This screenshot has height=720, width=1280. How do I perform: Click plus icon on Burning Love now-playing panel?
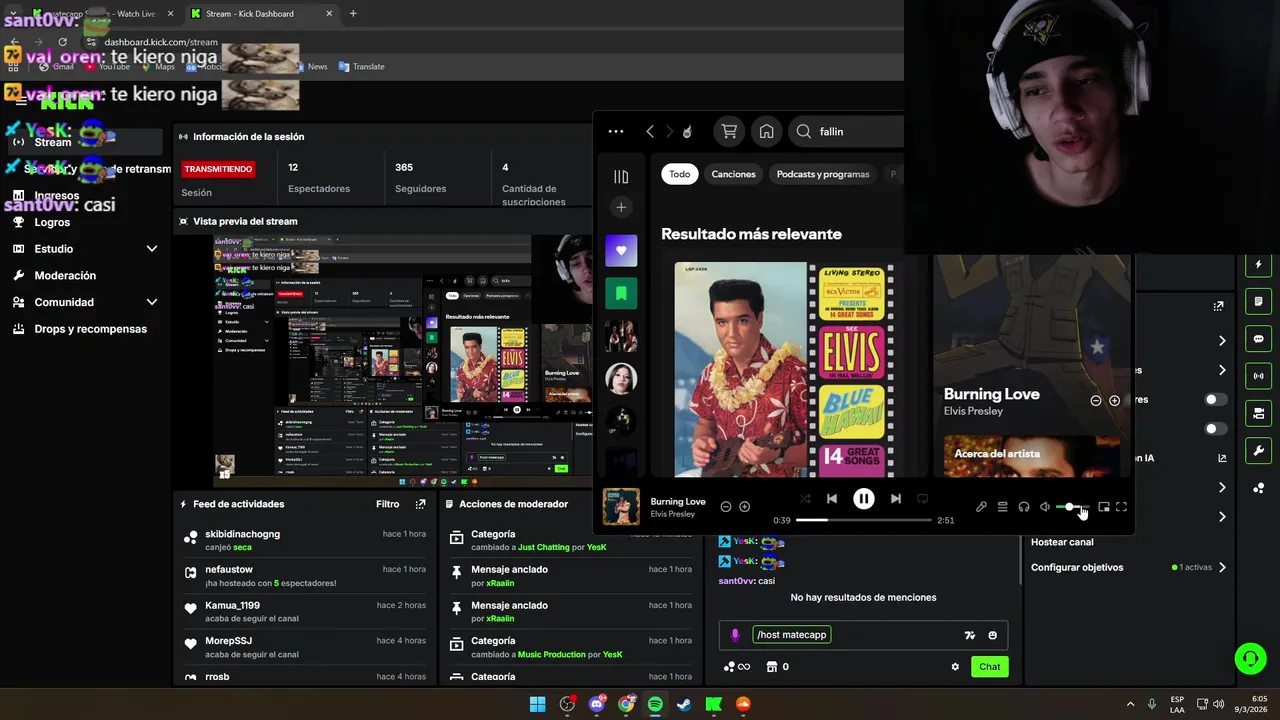coord(1114,400)
